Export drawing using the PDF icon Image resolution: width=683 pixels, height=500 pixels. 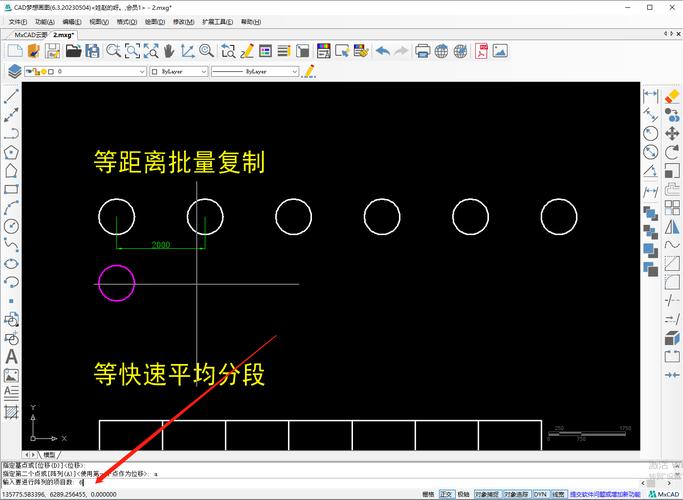(x=481, y=50)
